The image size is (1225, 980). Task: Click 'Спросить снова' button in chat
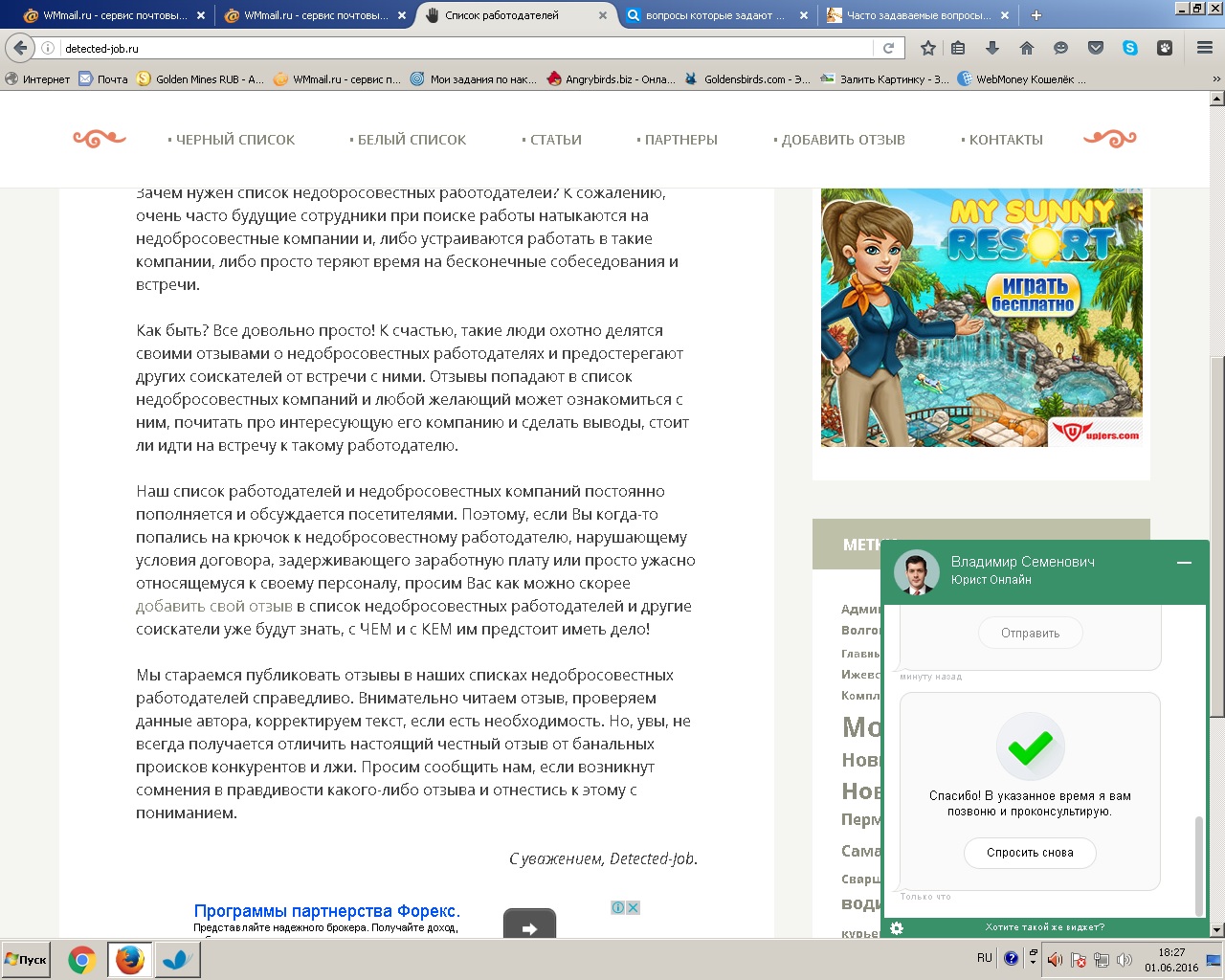point(1031,853)
